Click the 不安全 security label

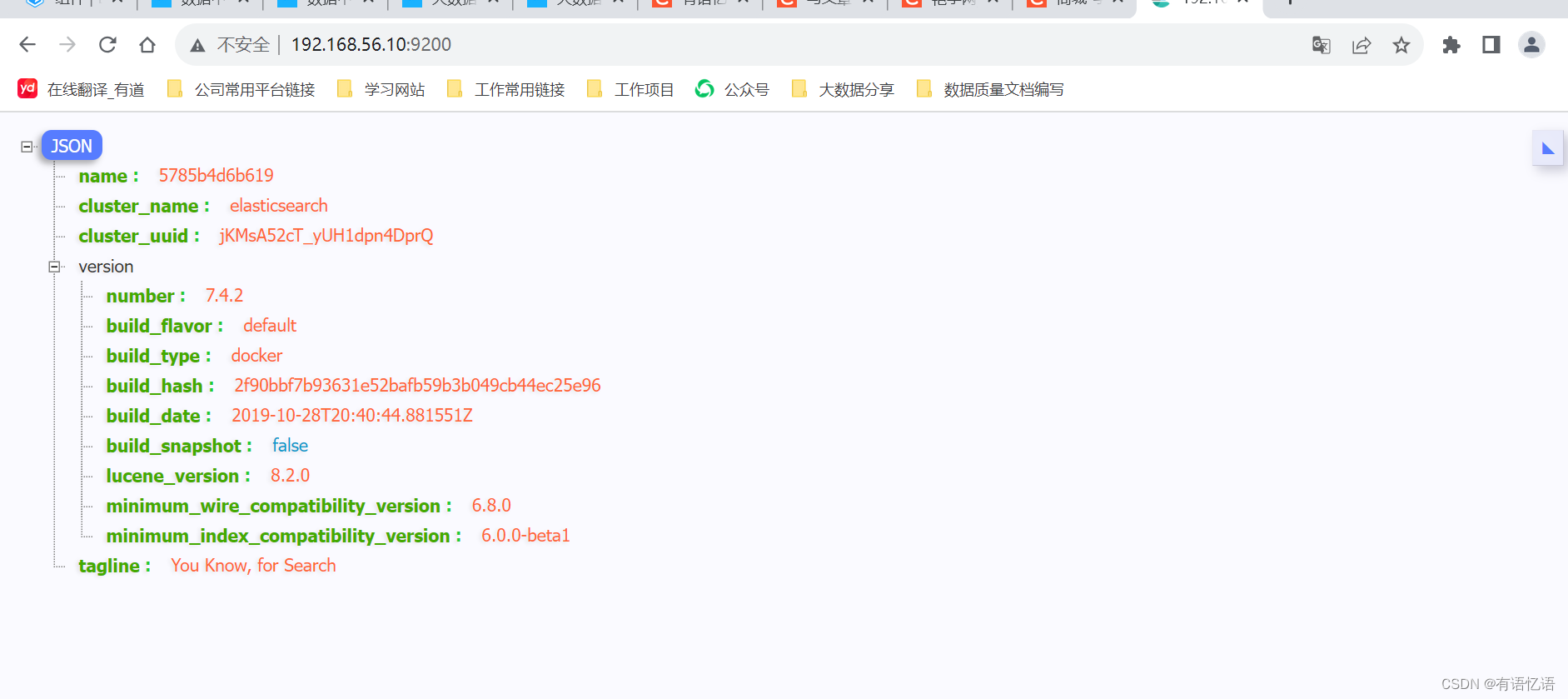243,45
